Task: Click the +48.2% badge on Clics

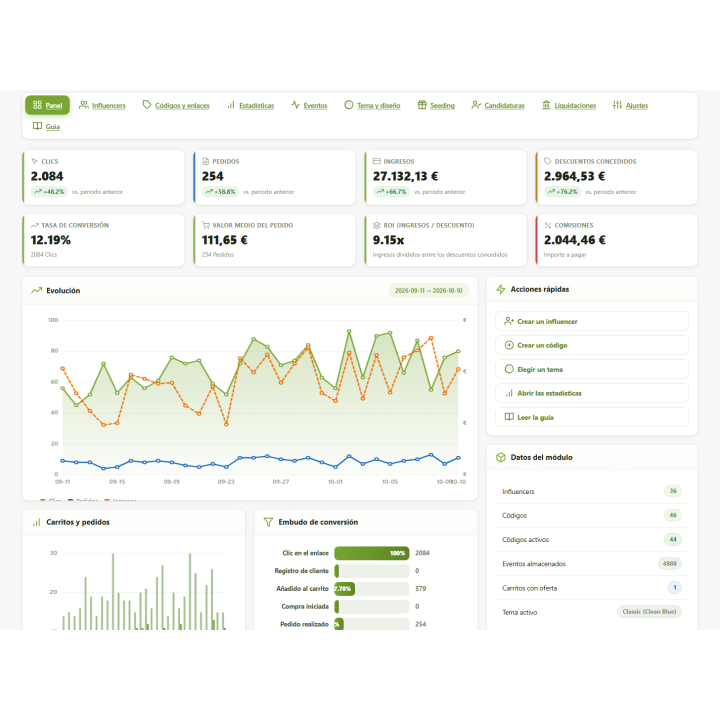Action: tap(49, 191)
